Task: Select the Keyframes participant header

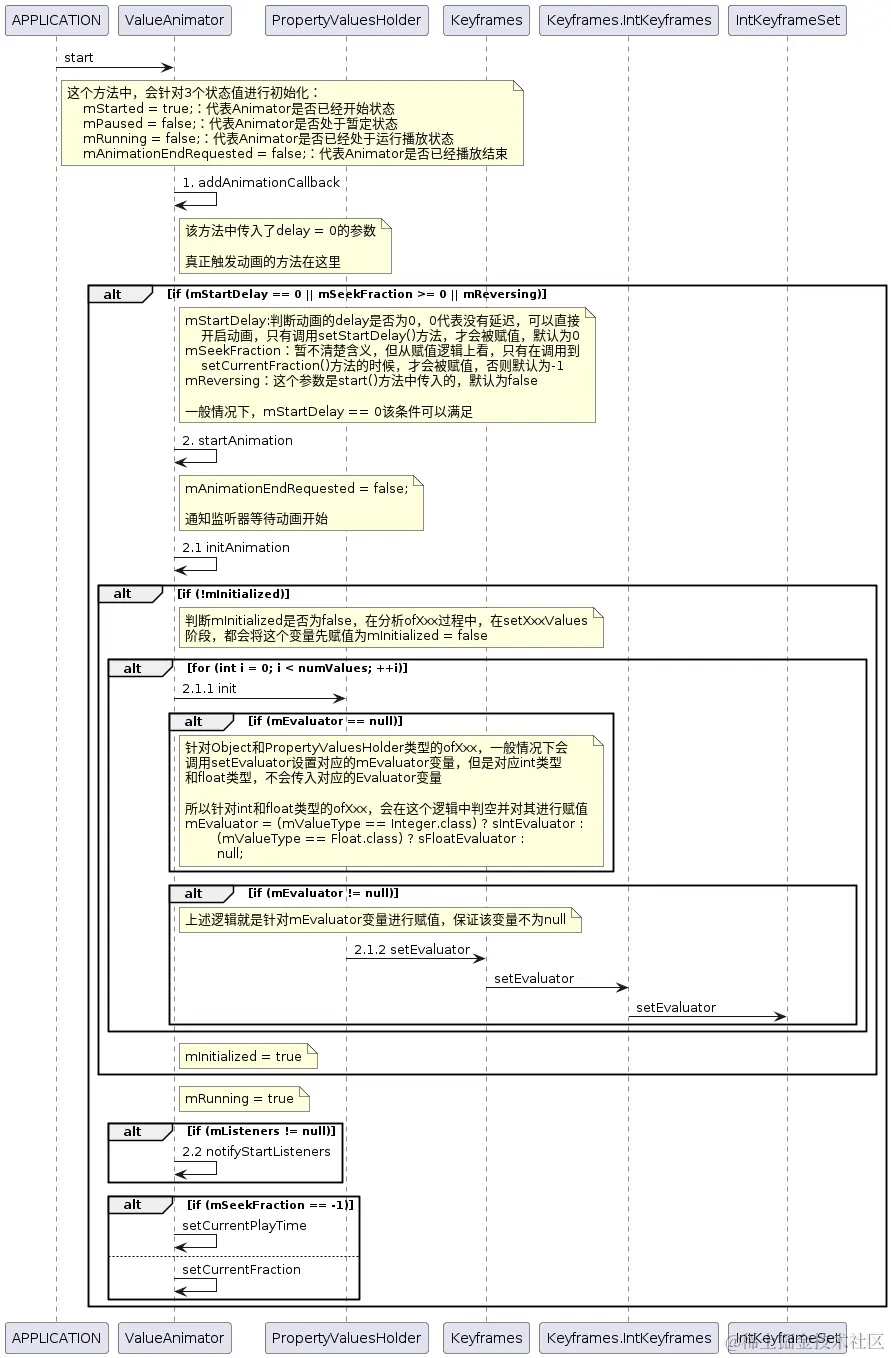Action: coord(486,19)
